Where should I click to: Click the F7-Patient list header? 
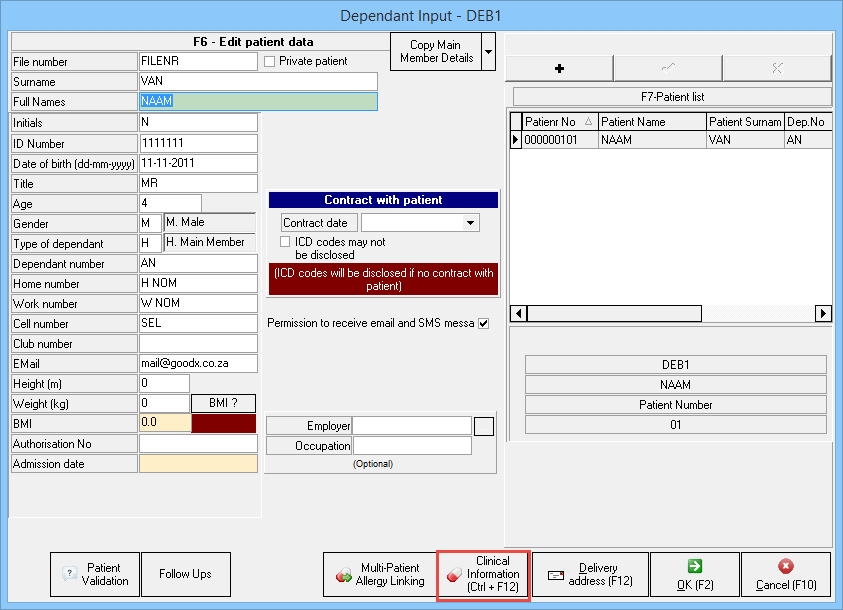[x=671, y=97]
